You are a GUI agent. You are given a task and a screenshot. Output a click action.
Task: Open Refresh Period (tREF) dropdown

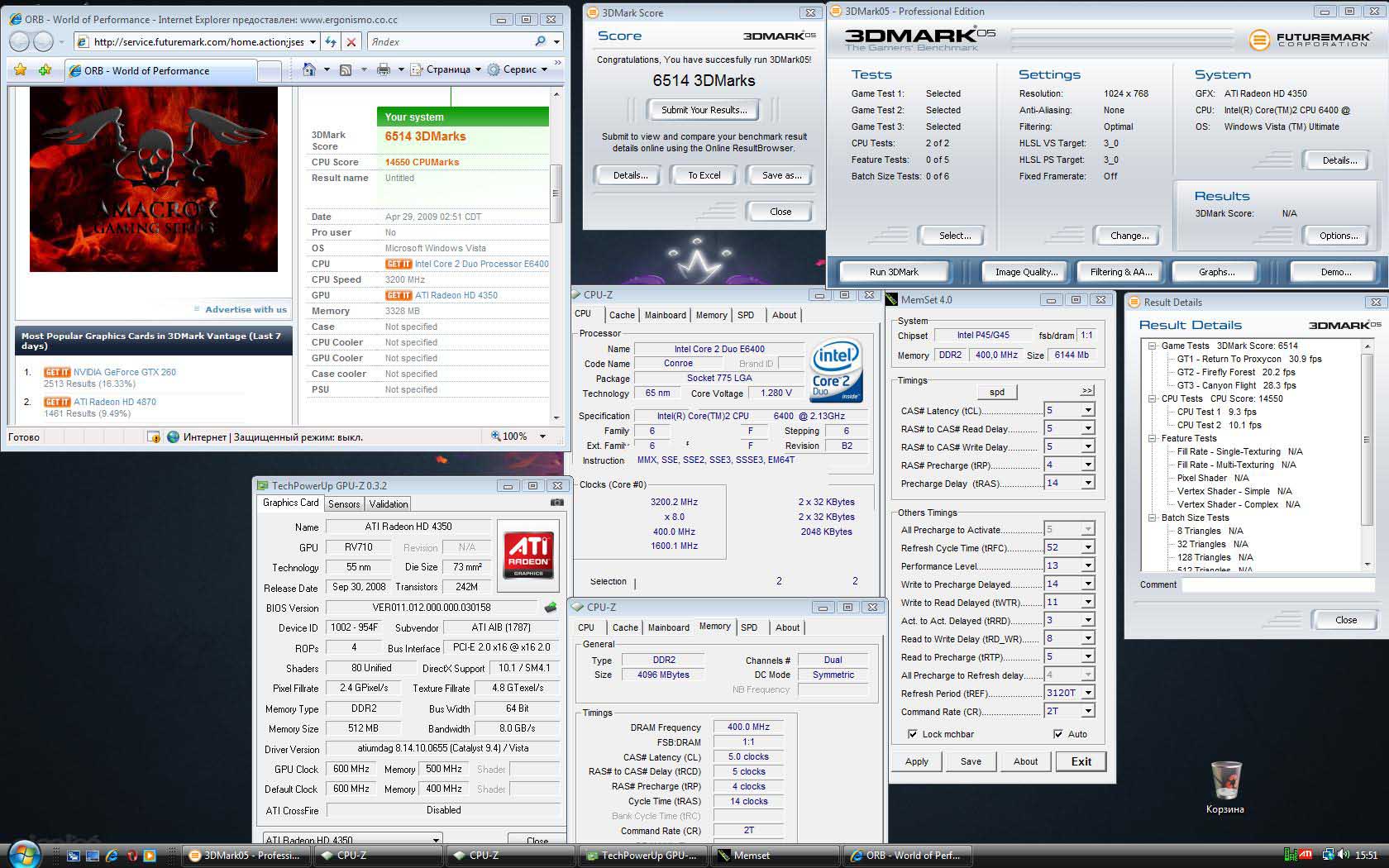click(x=1088, y=693)
